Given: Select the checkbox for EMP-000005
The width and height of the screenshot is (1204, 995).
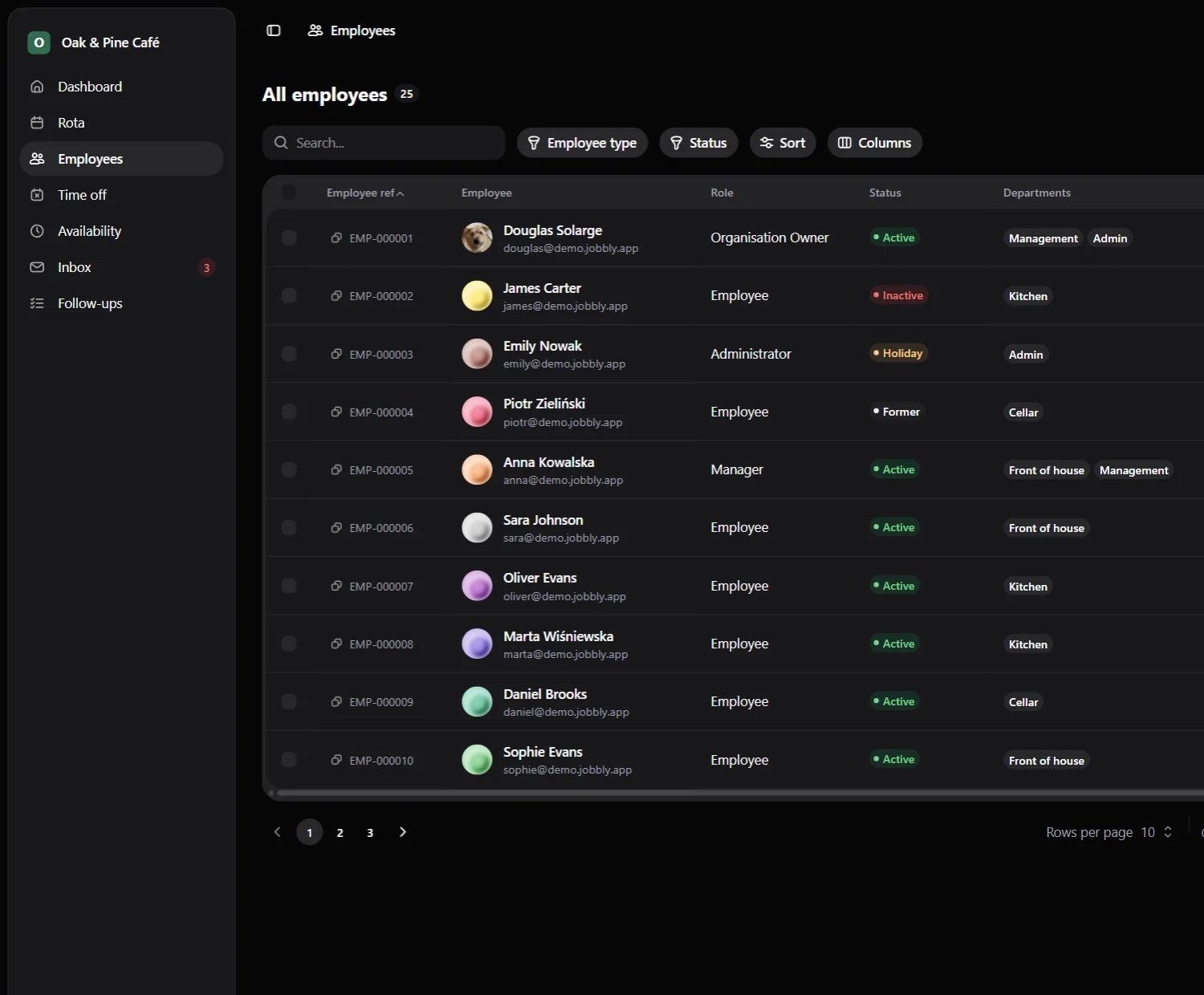Looking at the screenshot, I should [289, 469].
